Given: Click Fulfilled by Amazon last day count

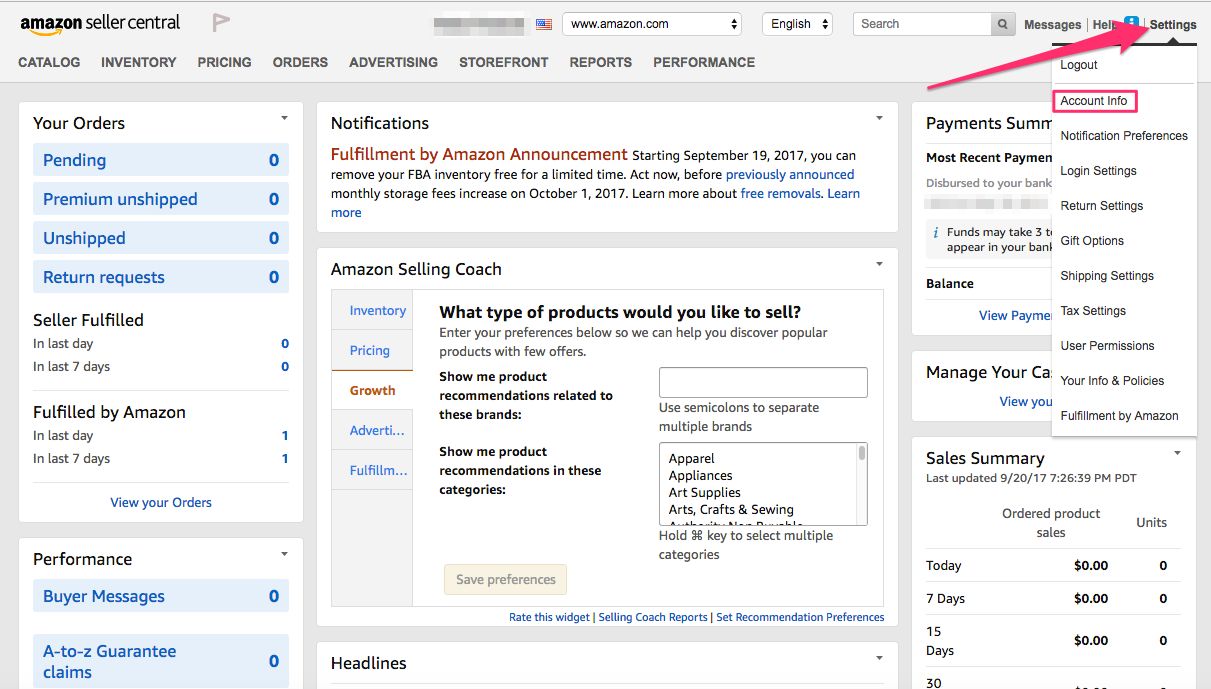Looking at the screenshot, I should click(x=285, y=436).
